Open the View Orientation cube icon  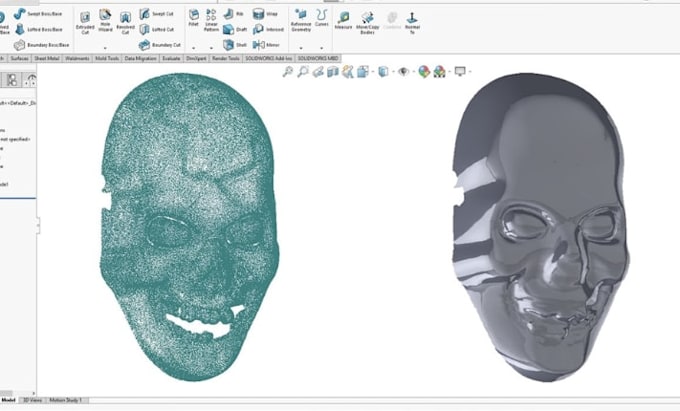tap(363, 72)
